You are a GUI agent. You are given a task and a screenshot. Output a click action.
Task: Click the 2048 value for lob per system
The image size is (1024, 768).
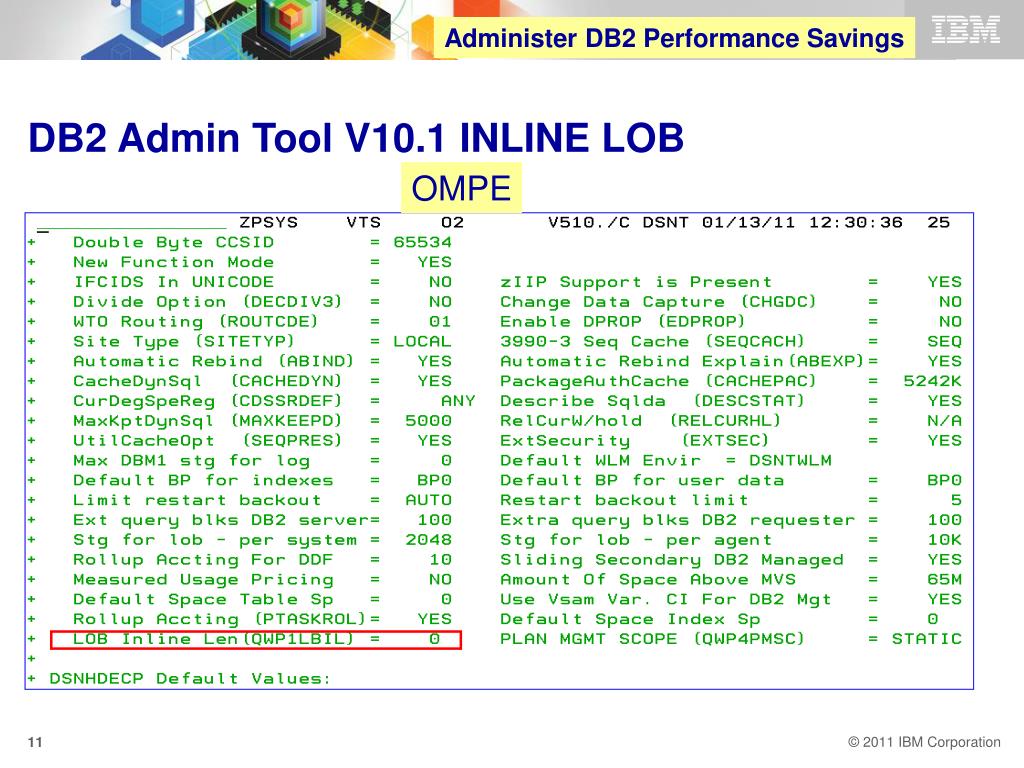[428, 540]
